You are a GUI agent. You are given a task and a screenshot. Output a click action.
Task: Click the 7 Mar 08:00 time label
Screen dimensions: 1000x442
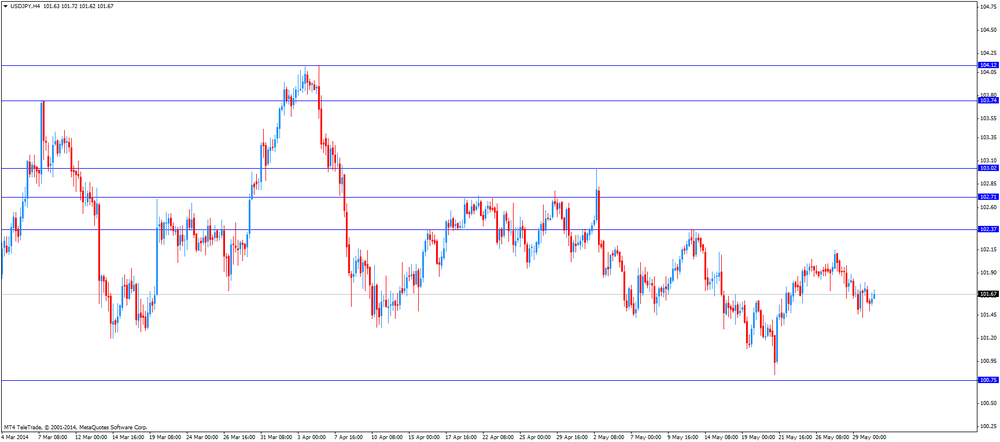(x=53, y=438)
